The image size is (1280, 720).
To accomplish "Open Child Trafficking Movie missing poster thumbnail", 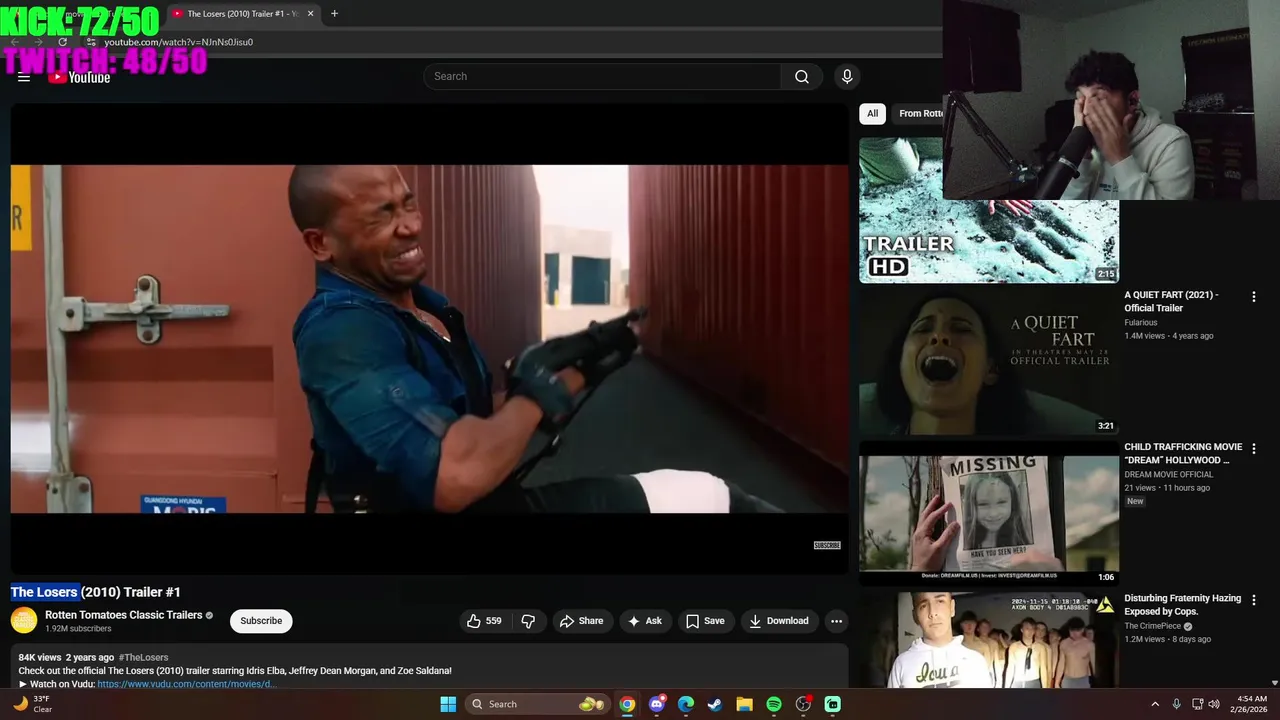I will (x=989, y=513).
